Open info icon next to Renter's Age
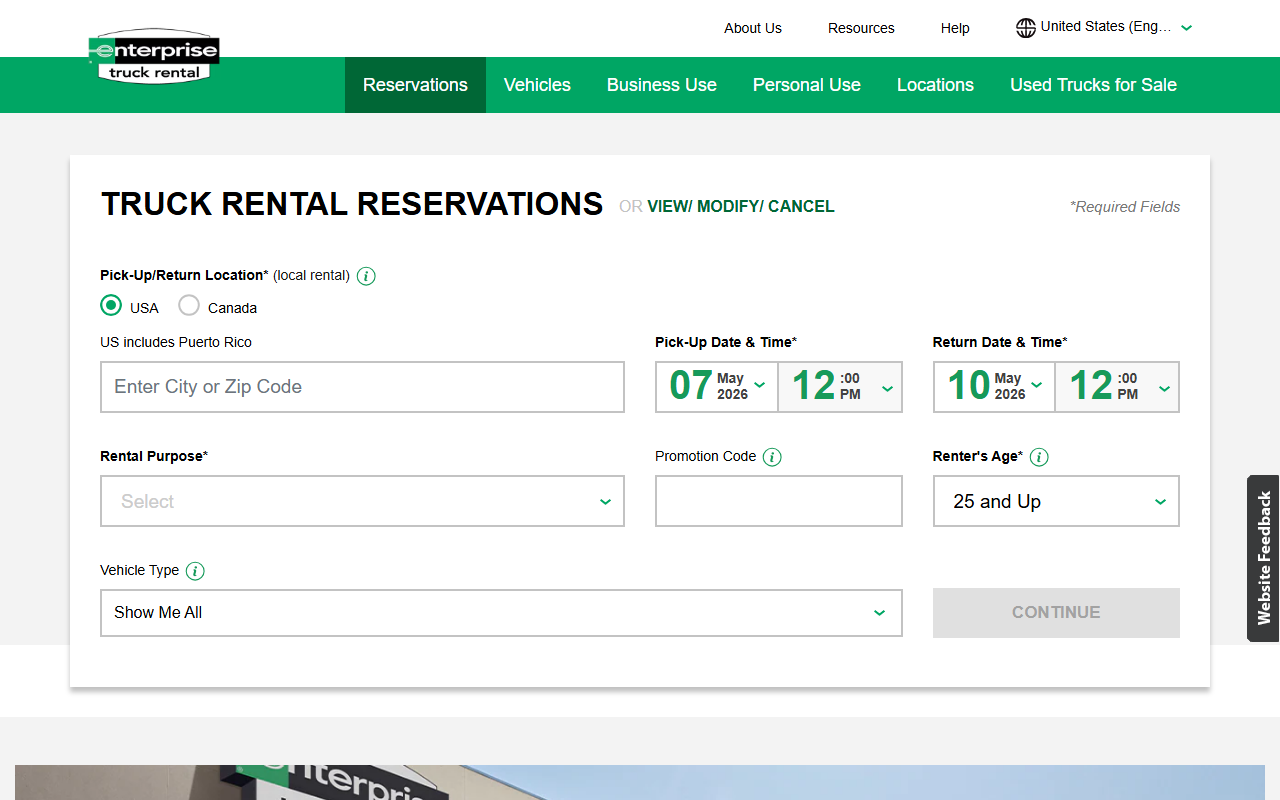Image resolution: width=1280 pixels, height=800 pixels. coord(1039,457)
